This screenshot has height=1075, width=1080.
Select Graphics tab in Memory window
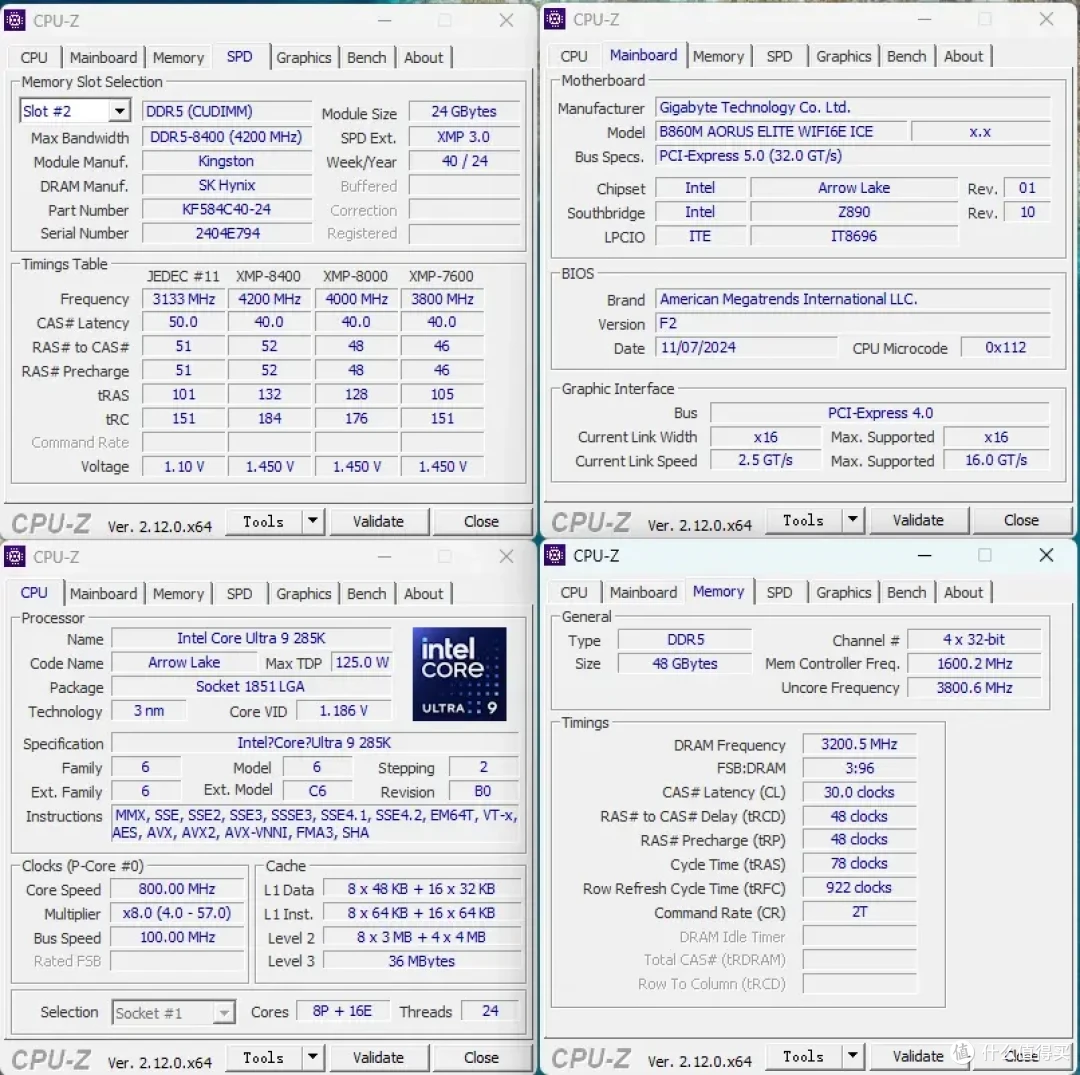(x=844, y=592)
